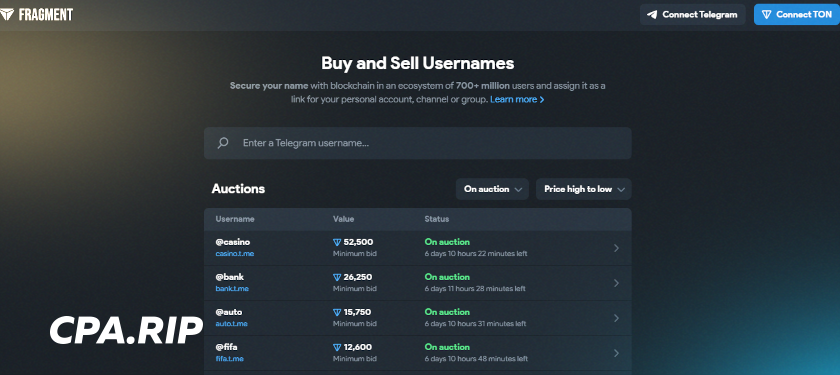Focus the Telegram username search field
Viewport: 840px width, 375px height.
(x=418, y=143)
